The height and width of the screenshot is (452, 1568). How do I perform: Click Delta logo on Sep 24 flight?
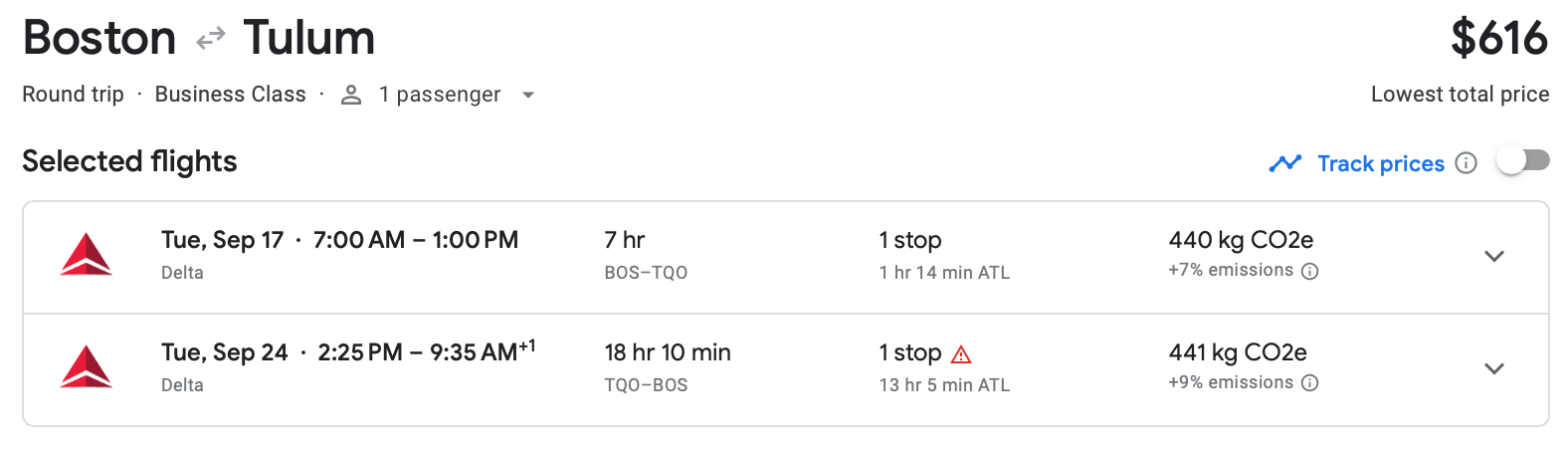(87, 366)
